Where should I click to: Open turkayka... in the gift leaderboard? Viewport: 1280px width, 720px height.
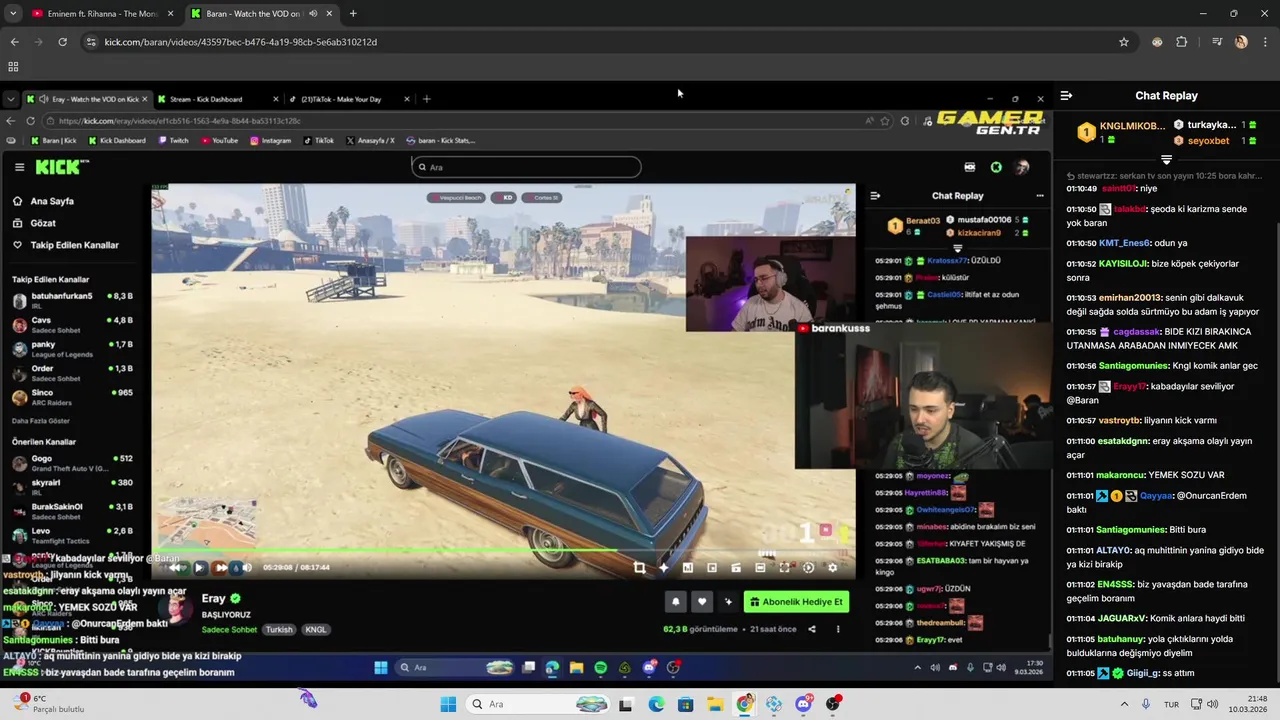(1211, 125)
